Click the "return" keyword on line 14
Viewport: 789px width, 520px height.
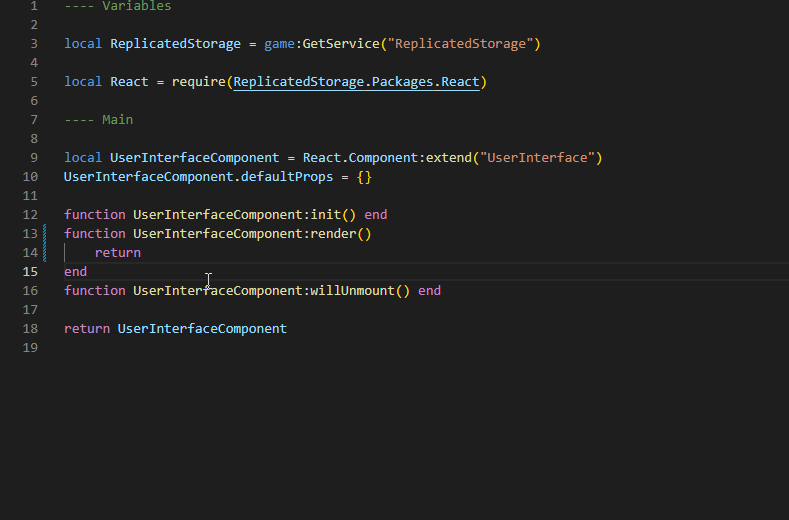[x=118, y=253]
